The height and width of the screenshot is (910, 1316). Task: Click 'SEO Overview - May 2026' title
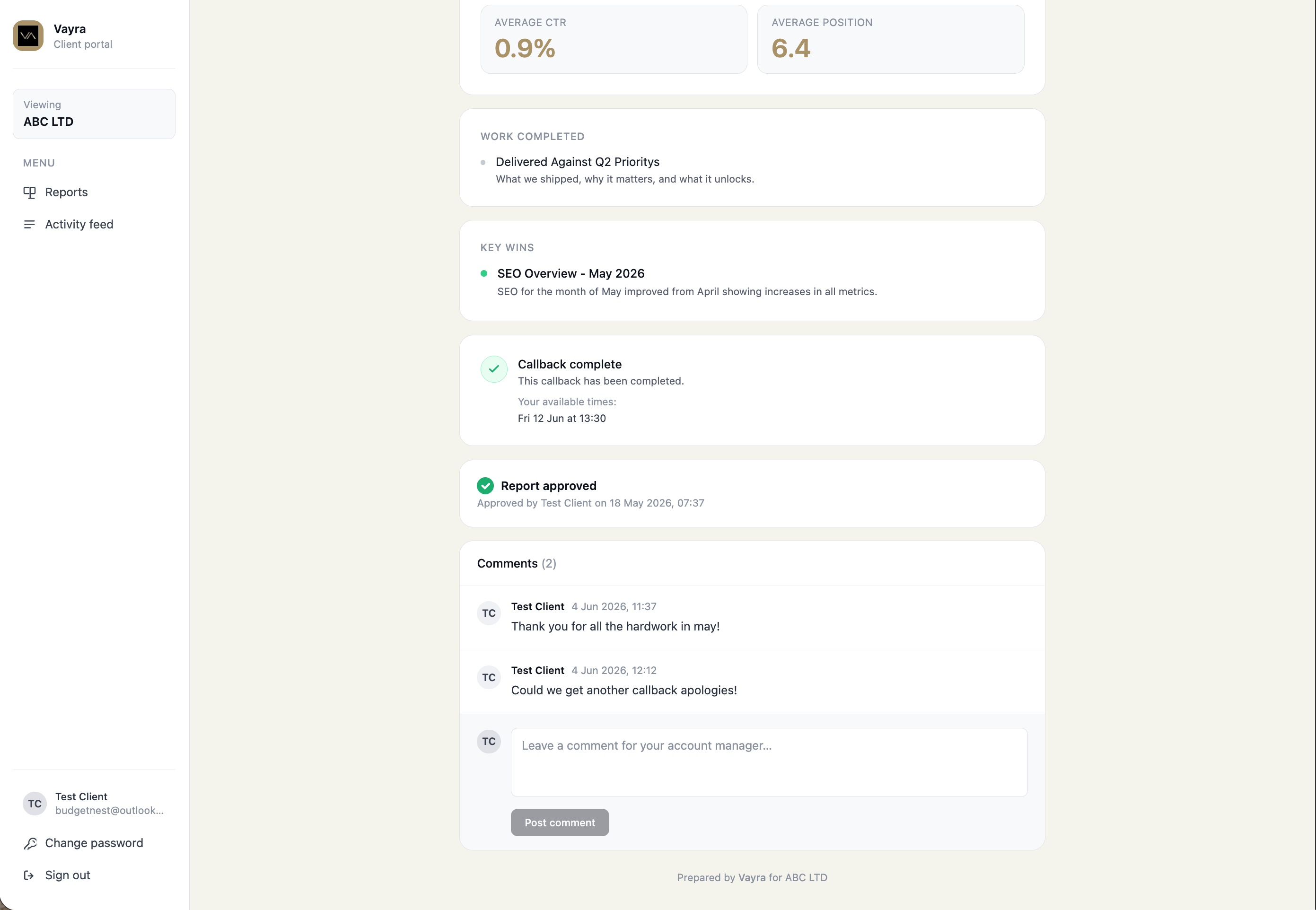[x=571, y=274]
